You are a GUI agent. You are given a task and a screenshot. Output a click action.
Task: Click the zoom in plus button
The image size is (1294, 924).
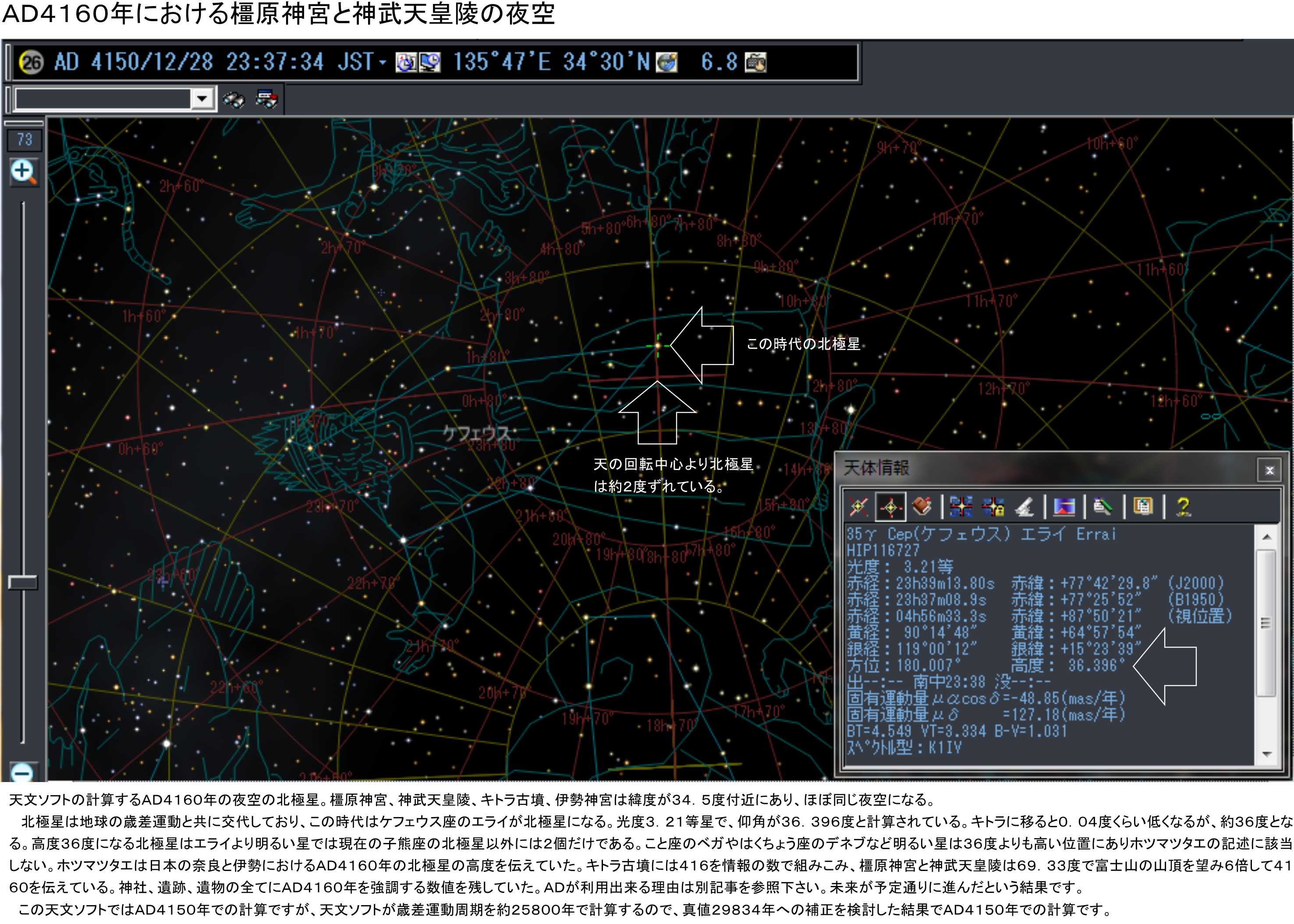23,171
